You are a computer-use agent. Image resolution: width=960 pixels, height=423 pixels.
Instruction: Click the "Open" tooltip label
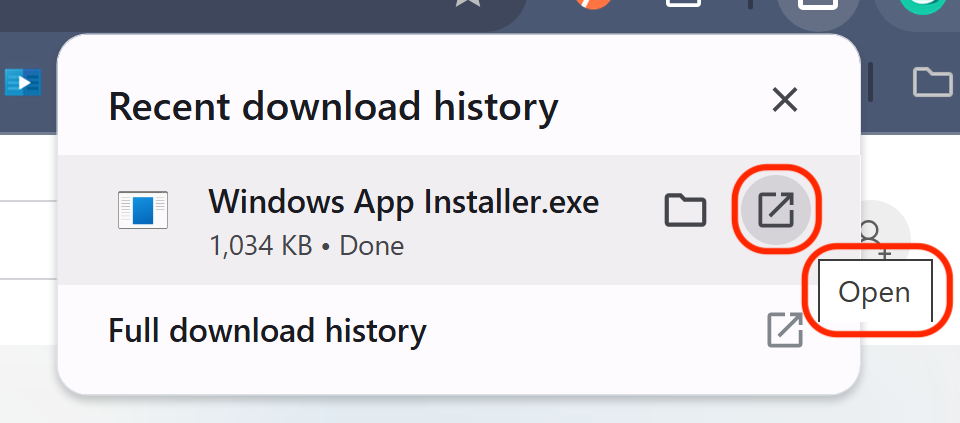[874, 292]
